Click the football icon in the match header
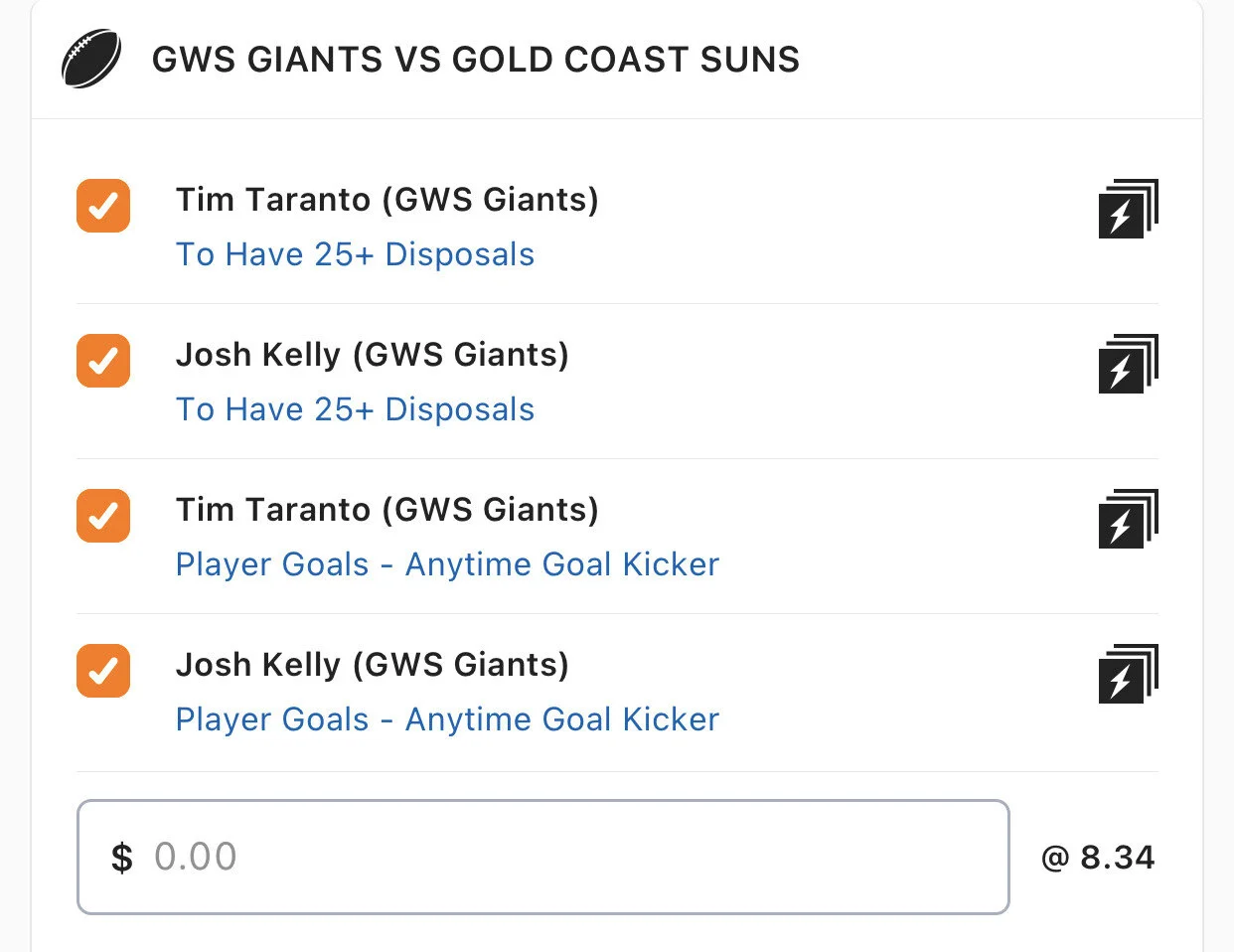Screen dimensions: 1234x952 click(91, 59)
